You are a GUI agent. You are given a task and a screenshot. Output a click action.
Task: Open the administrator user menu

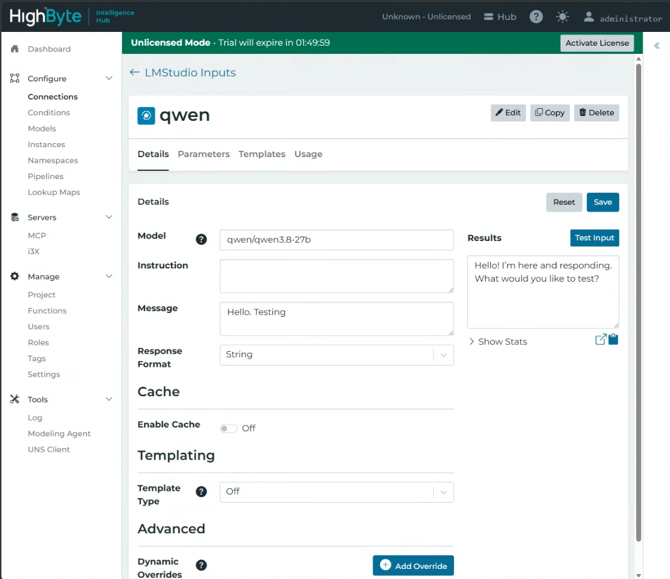[623, 18]
